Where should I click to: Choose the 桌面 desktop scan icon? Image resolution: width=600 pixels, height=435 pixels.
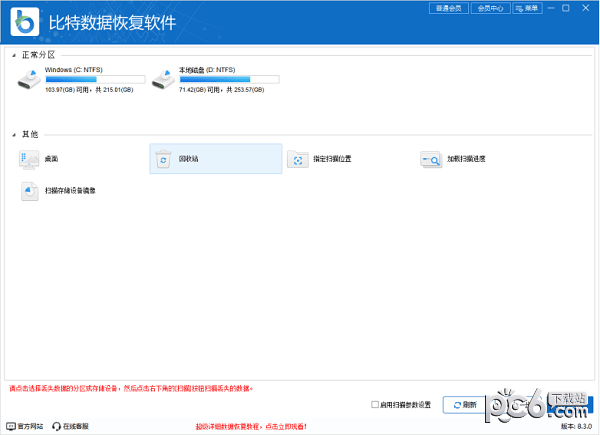tap(29, 159)
